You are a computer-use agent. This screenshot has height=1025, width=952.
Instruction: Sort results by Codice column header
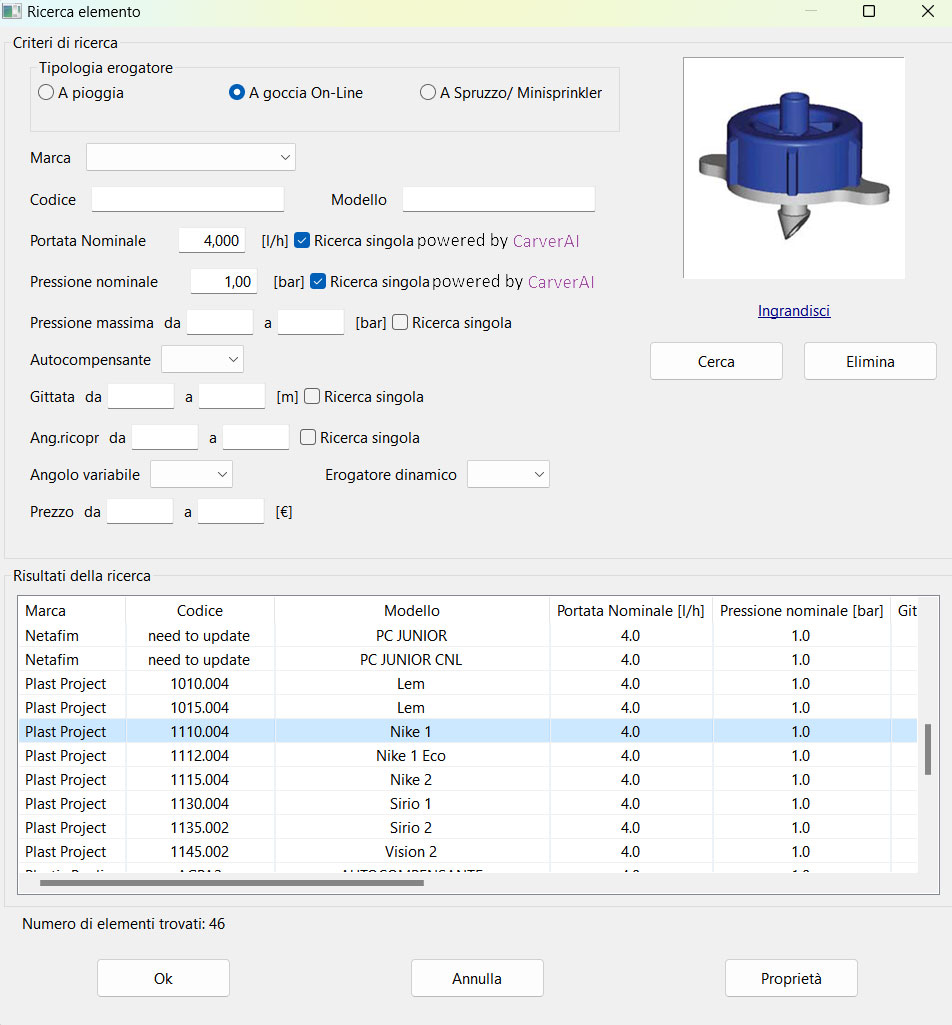point(200,611)
